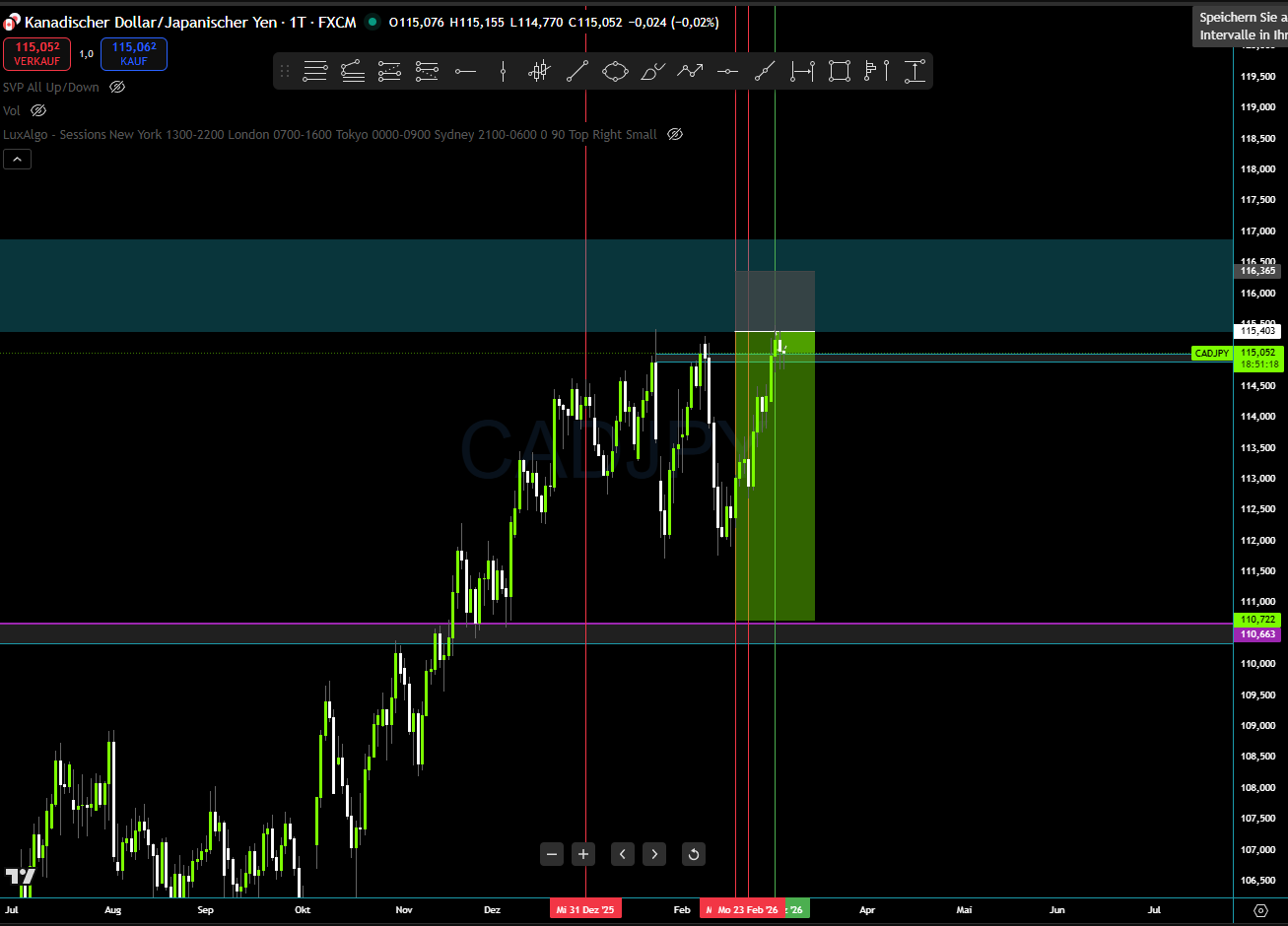This screenshot has height=926, width=1288.
Task: Reset the chart view with the circular arrow
Action: (x=693, y=854)
